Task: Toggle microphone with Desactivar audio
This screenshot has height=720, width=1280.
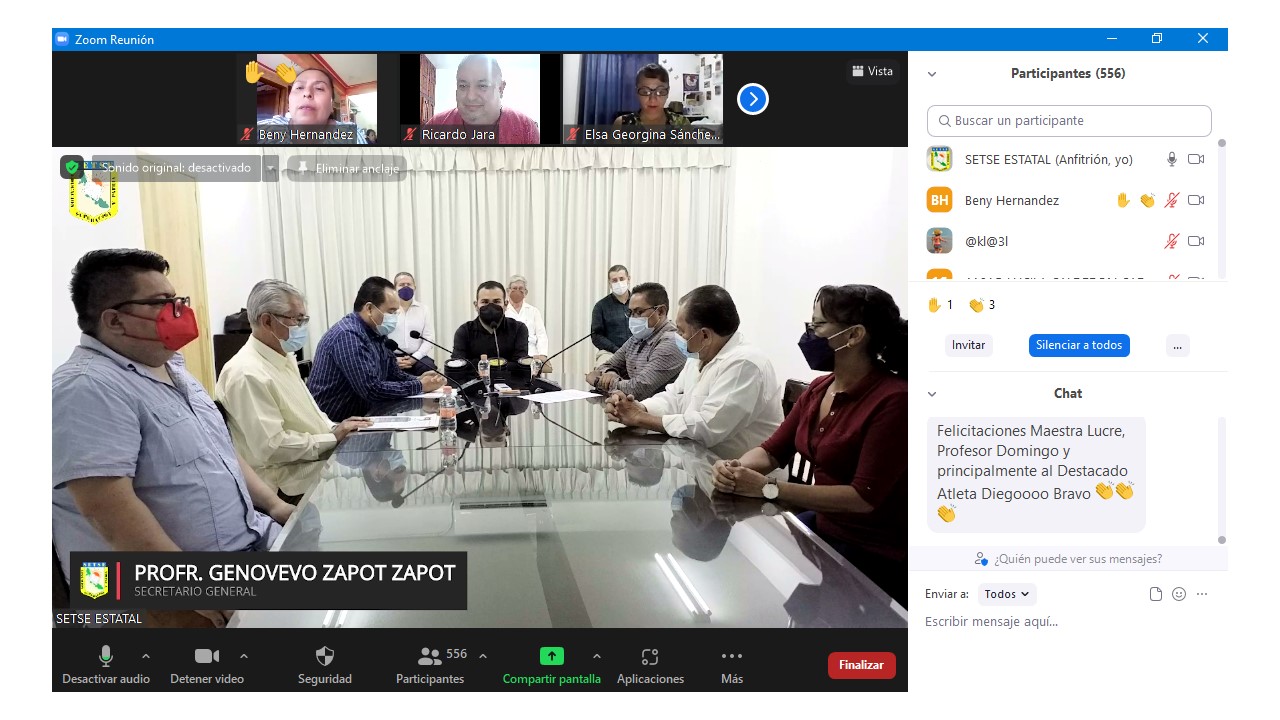Action: tap(106, 657)
